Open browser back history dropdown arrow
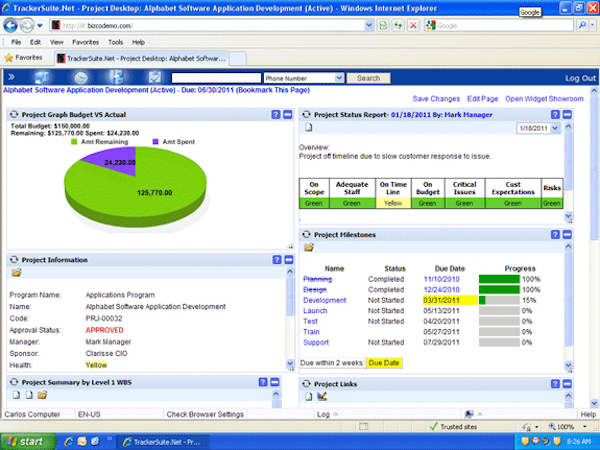The width and height of the screenshot is (600, 450). 40,26
